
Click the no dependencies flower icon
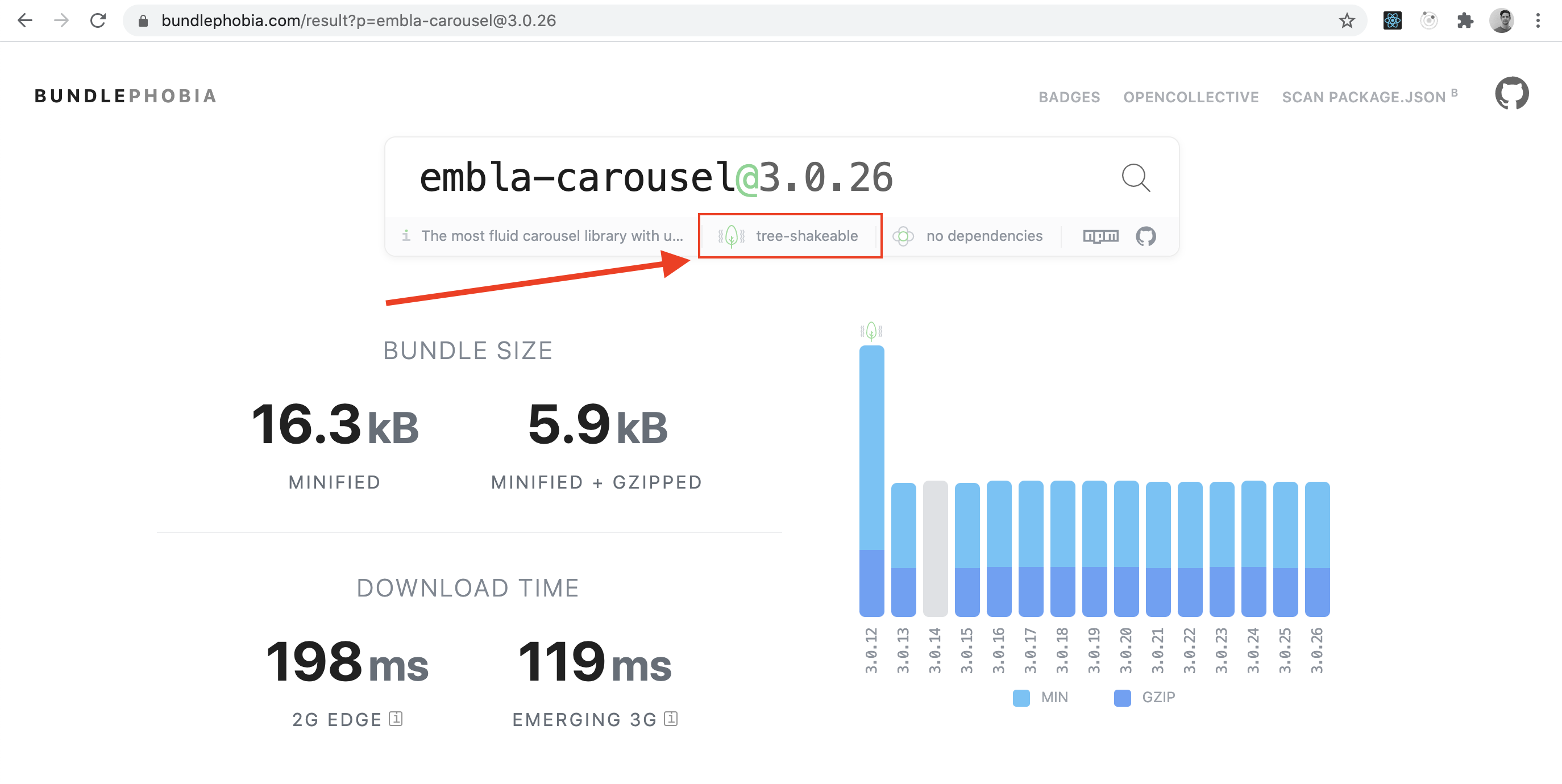[x=903, y=236]
